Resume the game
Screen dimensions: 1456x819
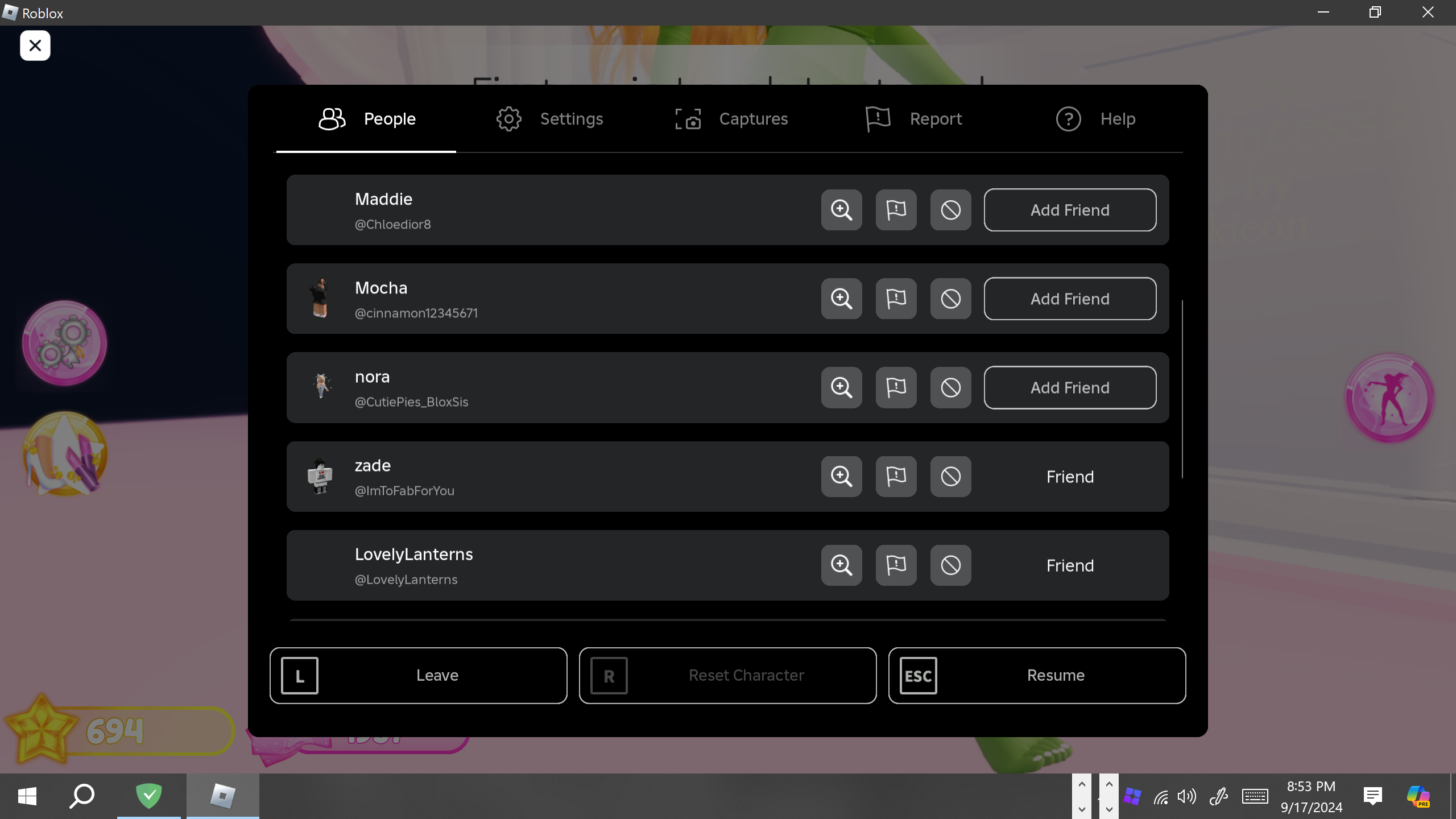[1037, 675]
